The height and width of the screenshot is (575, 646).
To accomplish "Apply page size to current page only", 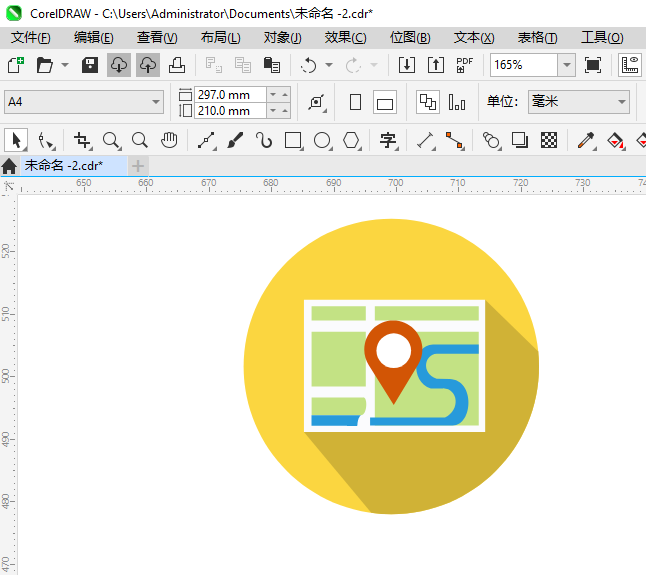I will (457, 102).
